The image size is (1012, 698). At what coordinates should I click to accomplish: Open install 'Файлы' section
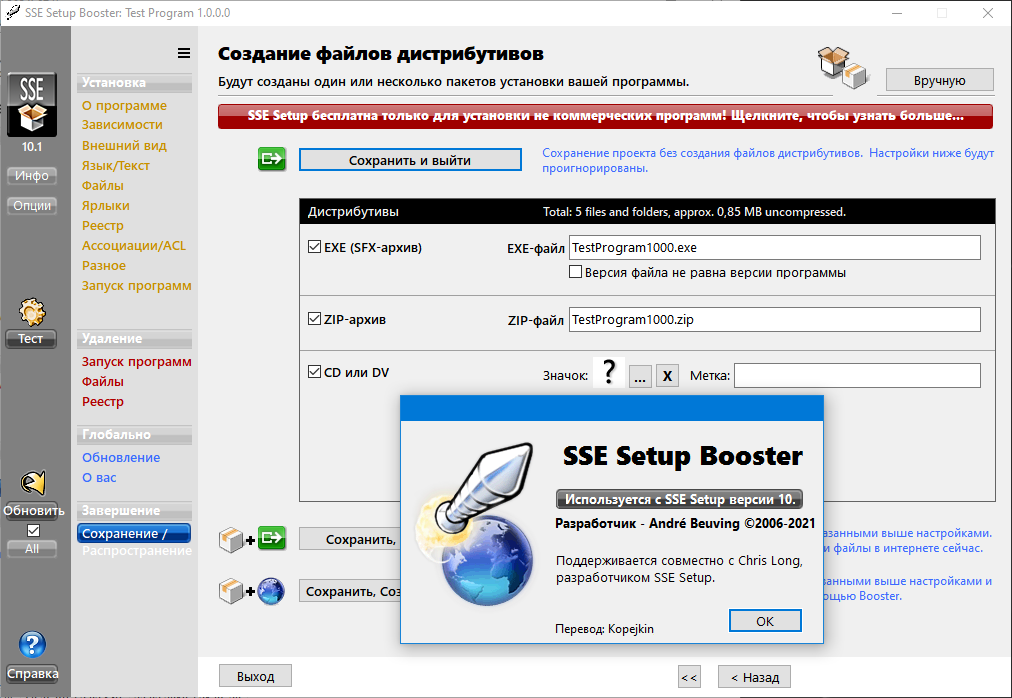point(103,185)
